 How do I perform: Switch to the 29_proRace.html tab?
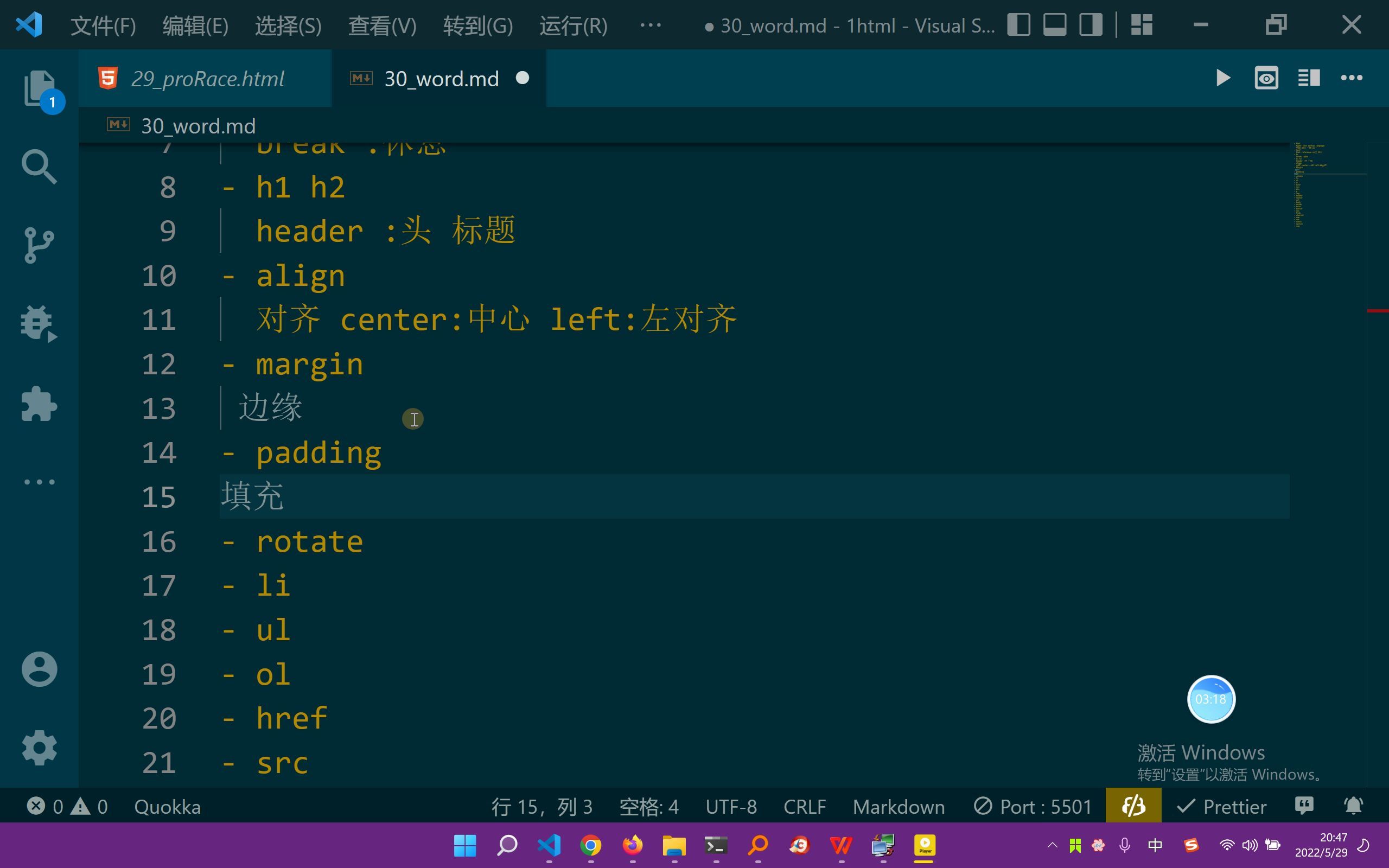click(207, 79)
